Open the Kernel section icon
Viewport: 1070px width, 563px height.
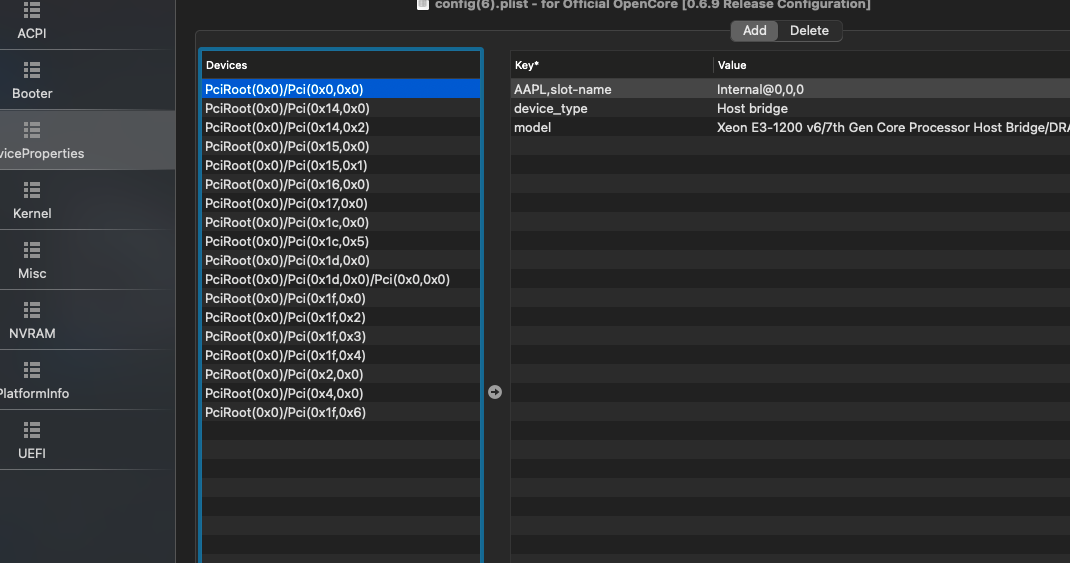pos(31,190)
